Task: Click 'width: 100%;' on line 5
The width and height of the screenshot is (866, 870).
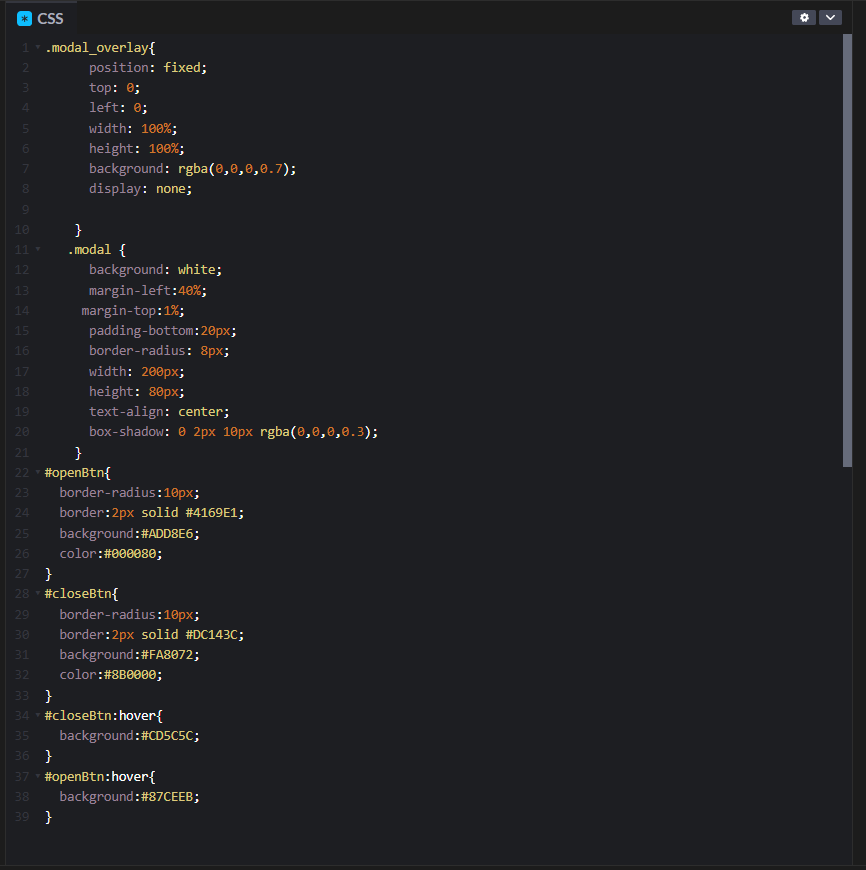Action: click(x=133, y=129)
